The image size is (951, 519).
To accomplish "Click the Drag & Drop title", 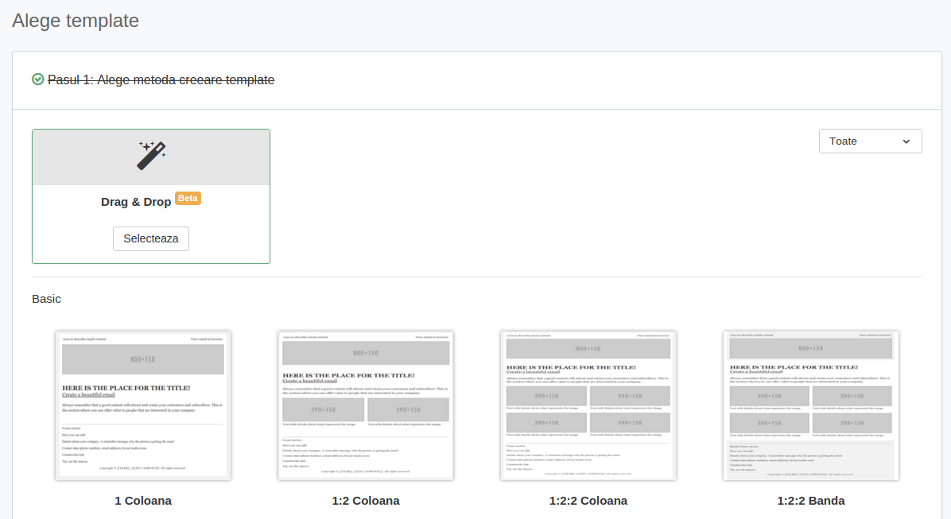I will (136, 202).
